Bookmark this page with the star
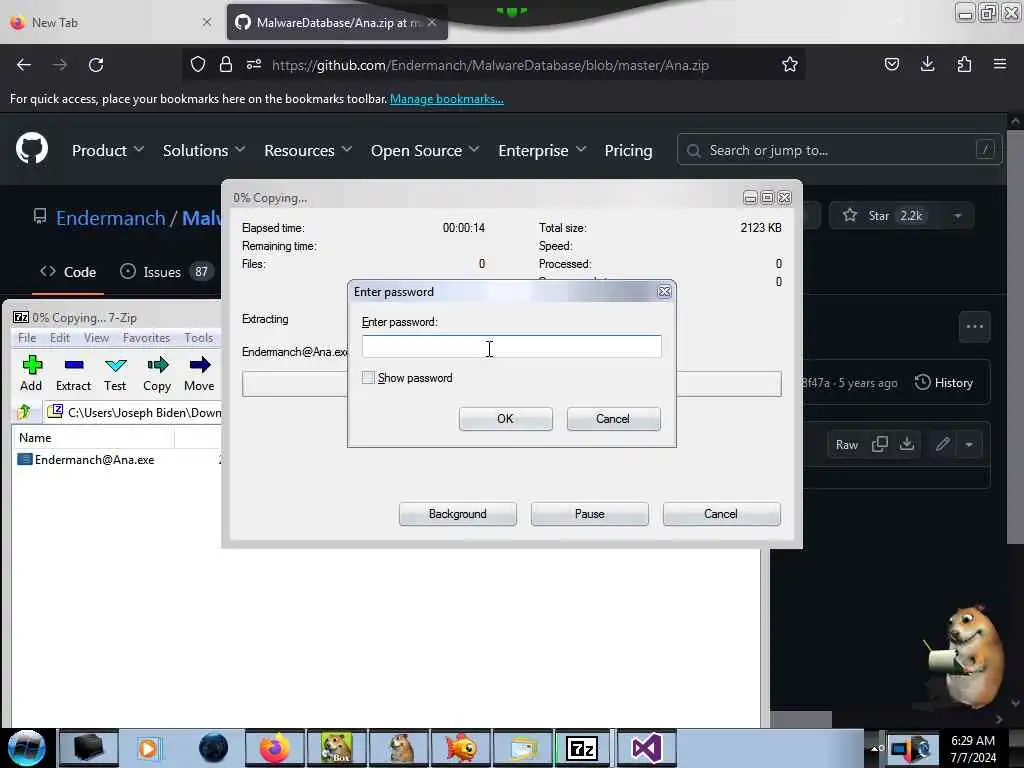 (790, 65)
